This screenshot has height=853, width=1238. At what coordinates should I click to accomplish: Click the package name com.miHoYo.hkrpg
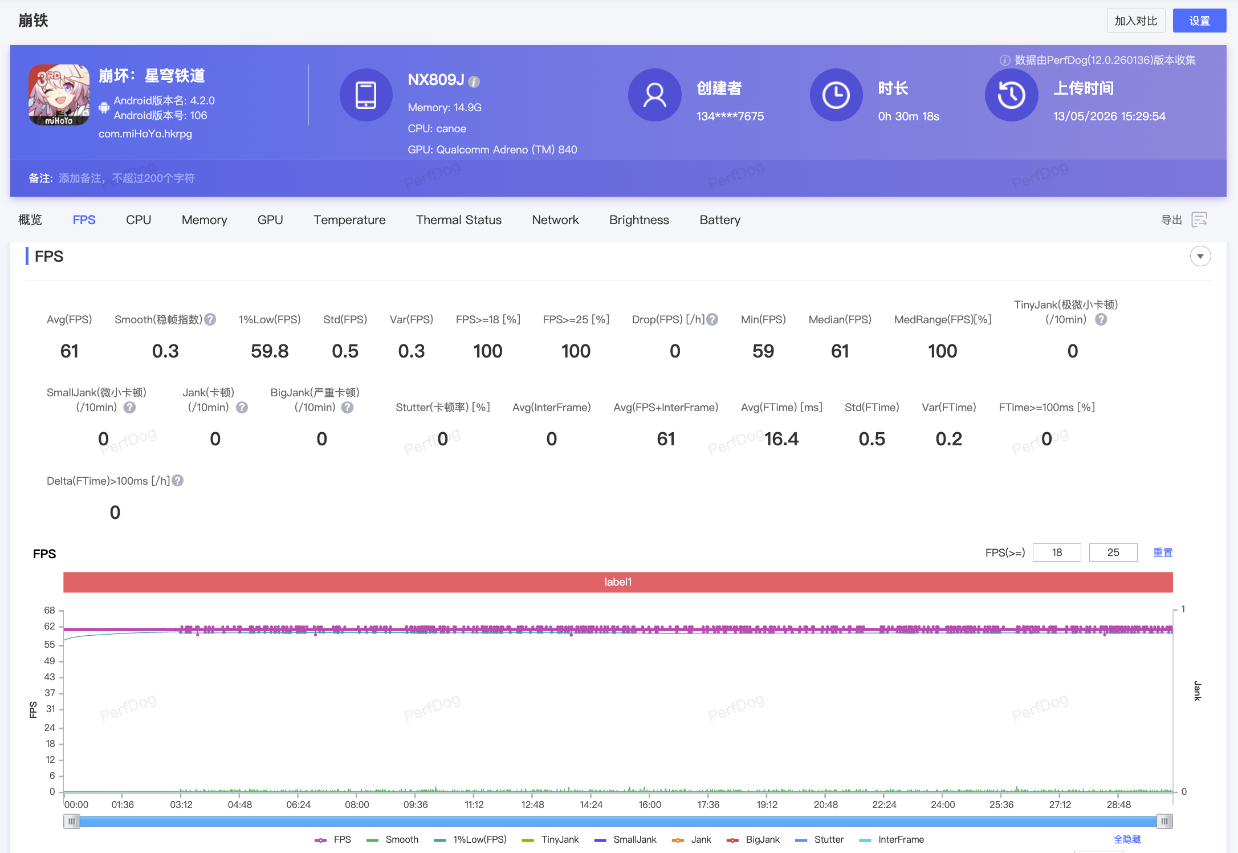click(x=145, y=133)
